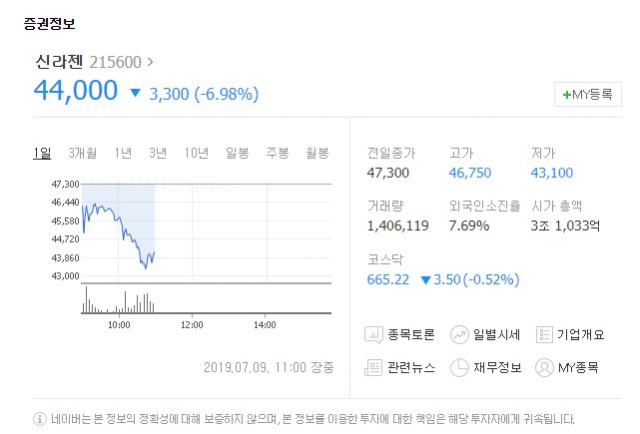Viewport: 640px width, 434px height.
Task: Open the 일별시세 daily price icon
Action: 460,335
